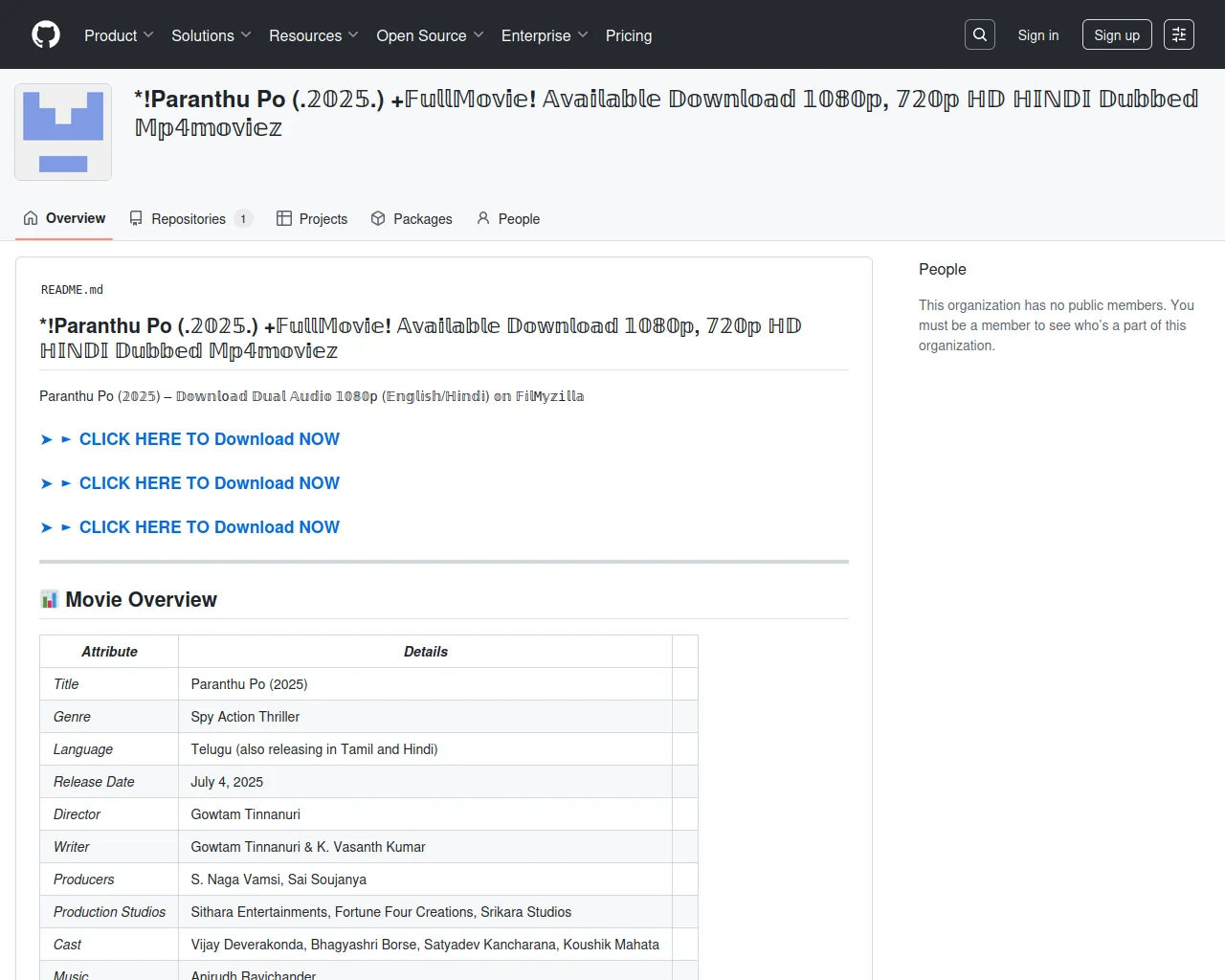The image size is (1225, 980).
Task: Click the Release Date attribute cell
Action: coord(109,782)
